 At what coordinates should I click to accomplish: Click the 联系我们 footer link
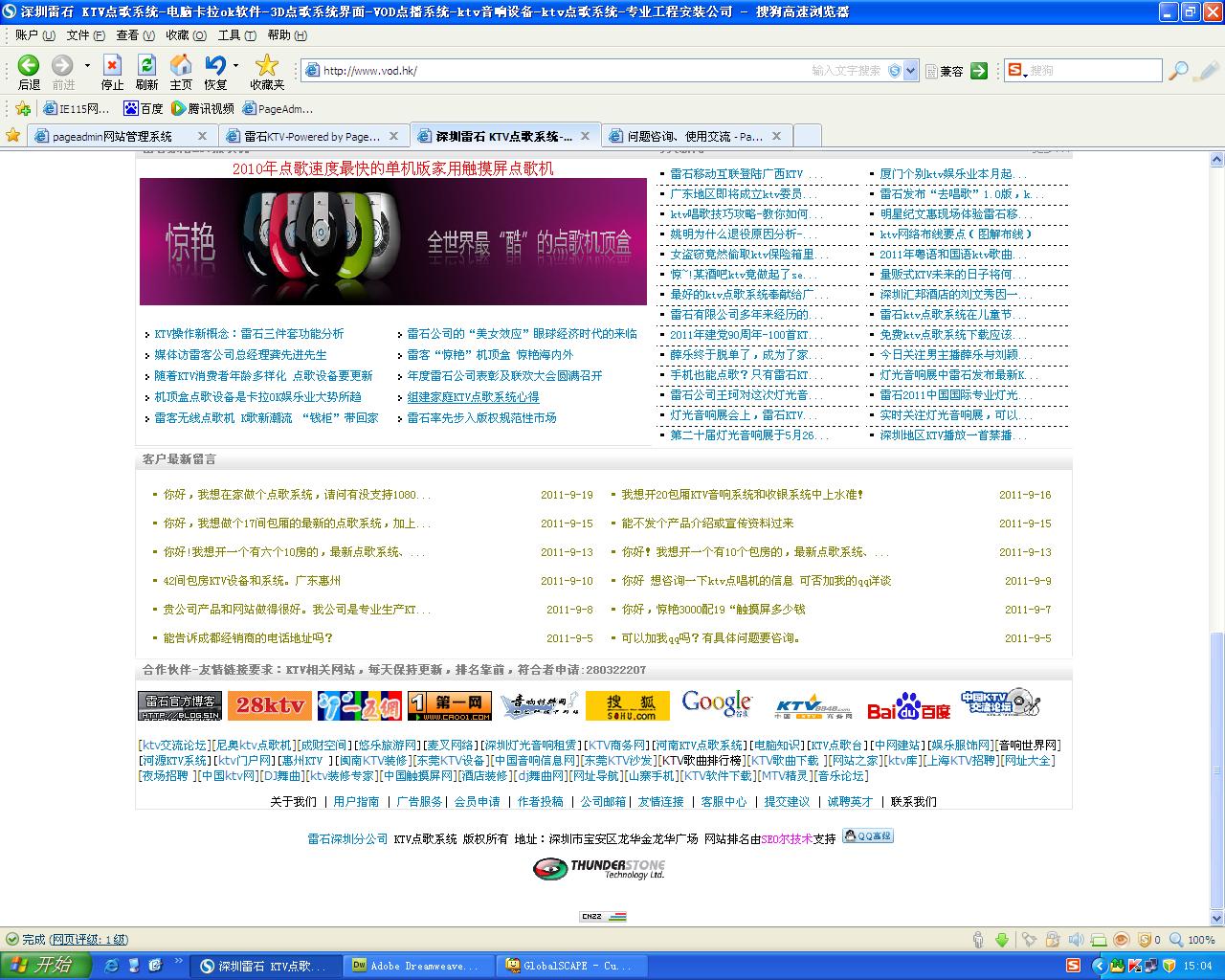913,801
